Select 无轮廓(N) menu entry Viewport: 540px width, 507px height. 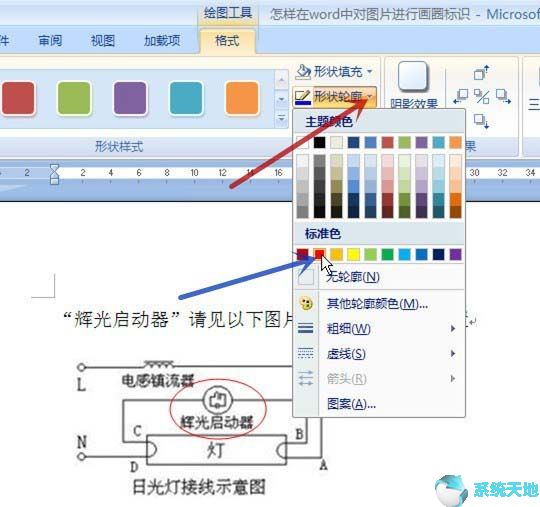click(x=379, y=277)
